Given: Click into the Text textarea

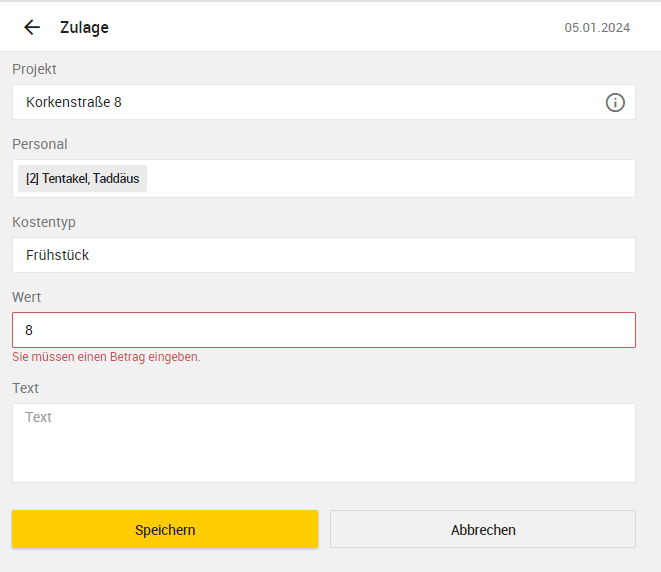Looking at the screenshot, I should 324,443.
